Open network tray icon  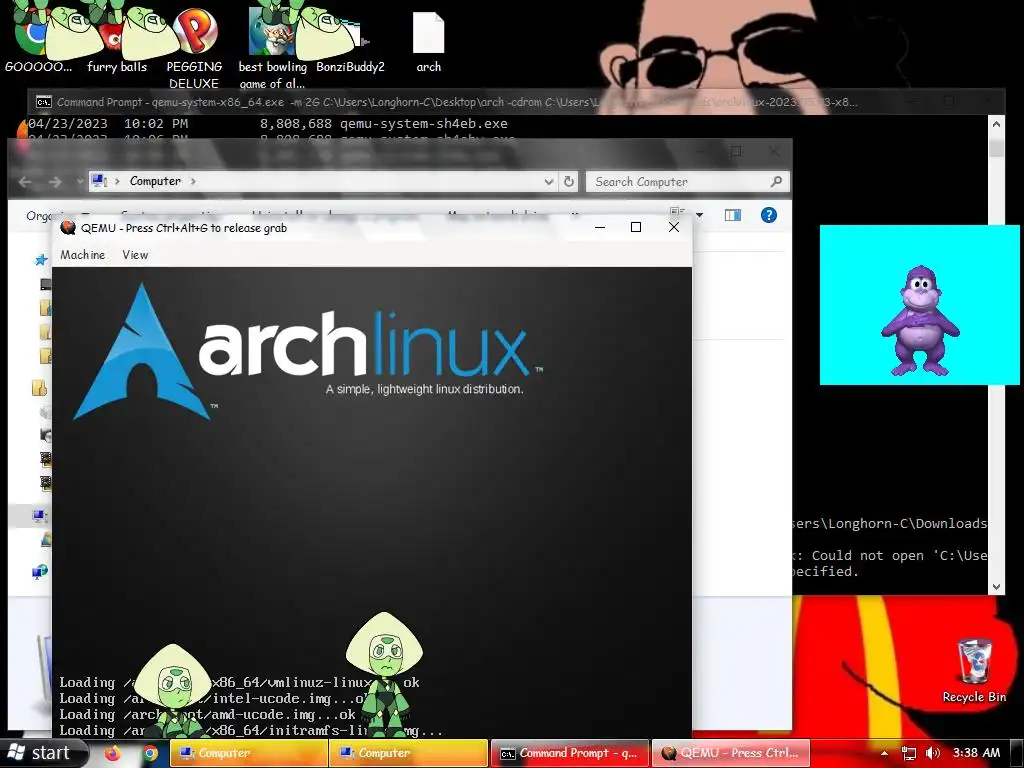pyautogui.click(x=908, y=753)
